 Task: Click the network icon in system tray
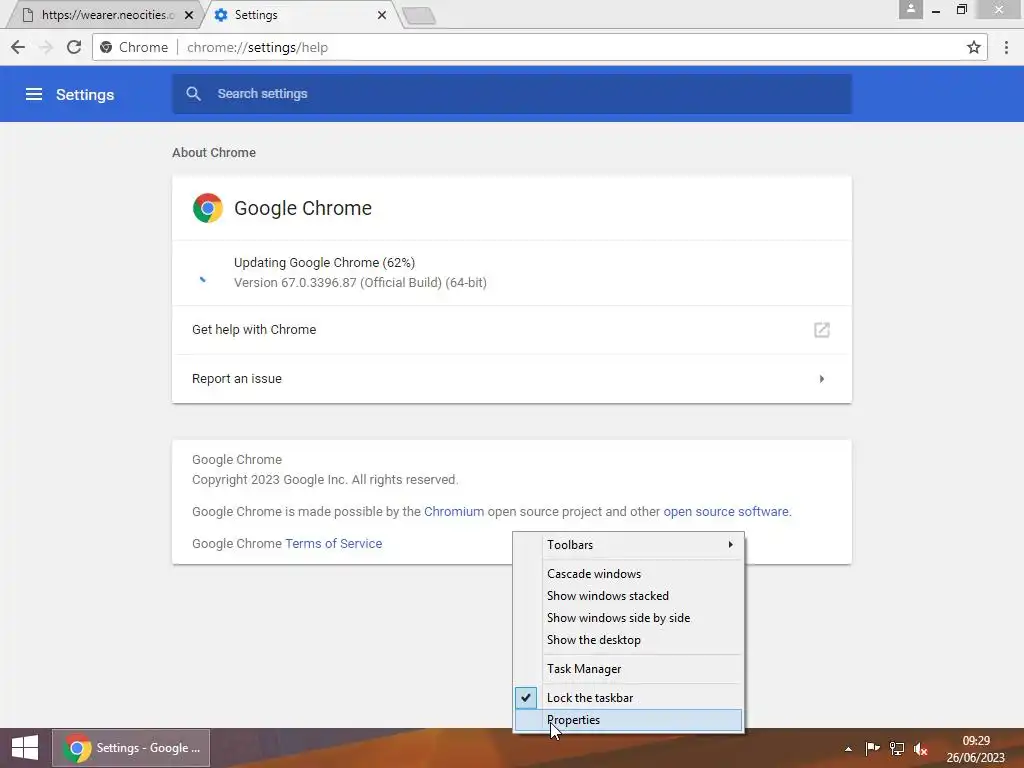[897, 749]
